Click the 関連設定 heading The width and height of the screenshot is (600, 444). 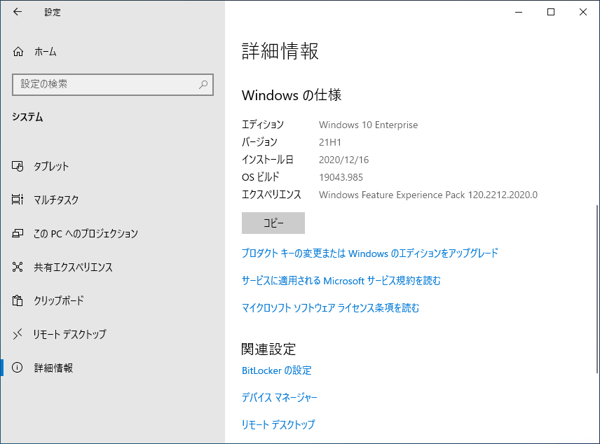(x=269, y=349)
